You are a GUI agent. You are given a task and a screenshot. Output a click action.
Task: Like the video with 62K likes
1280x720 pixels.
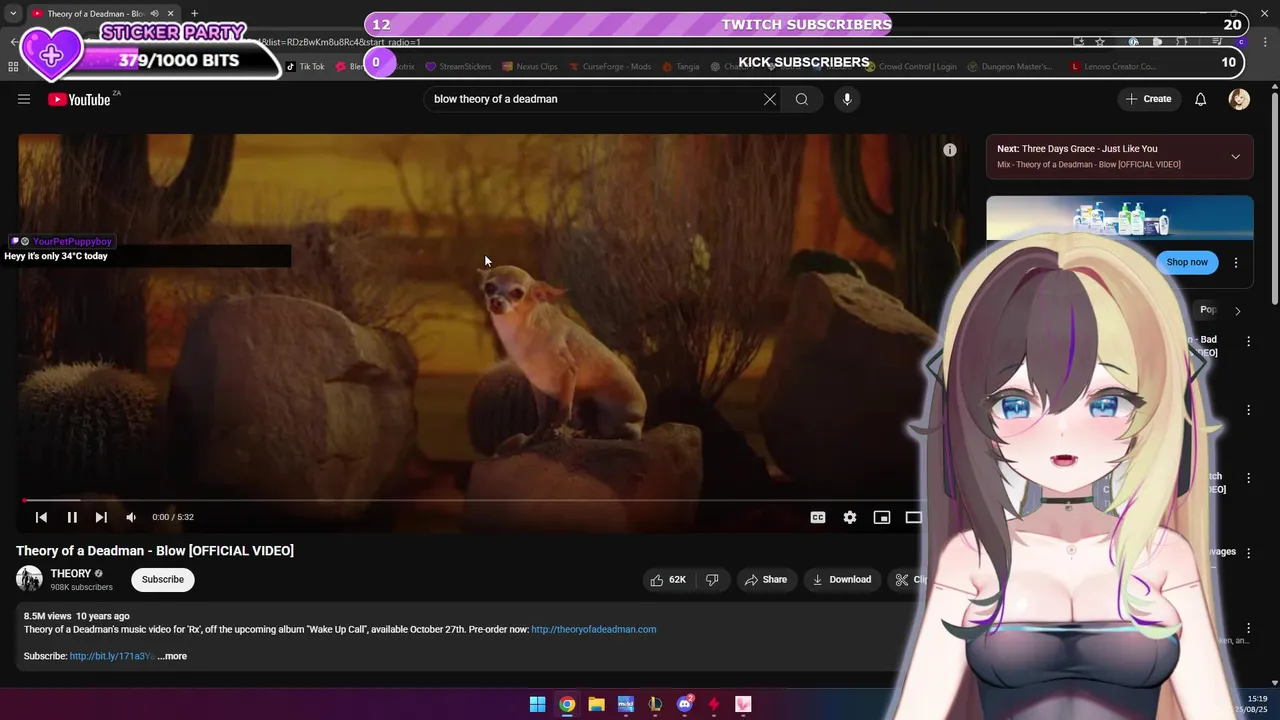coord(668,579)
